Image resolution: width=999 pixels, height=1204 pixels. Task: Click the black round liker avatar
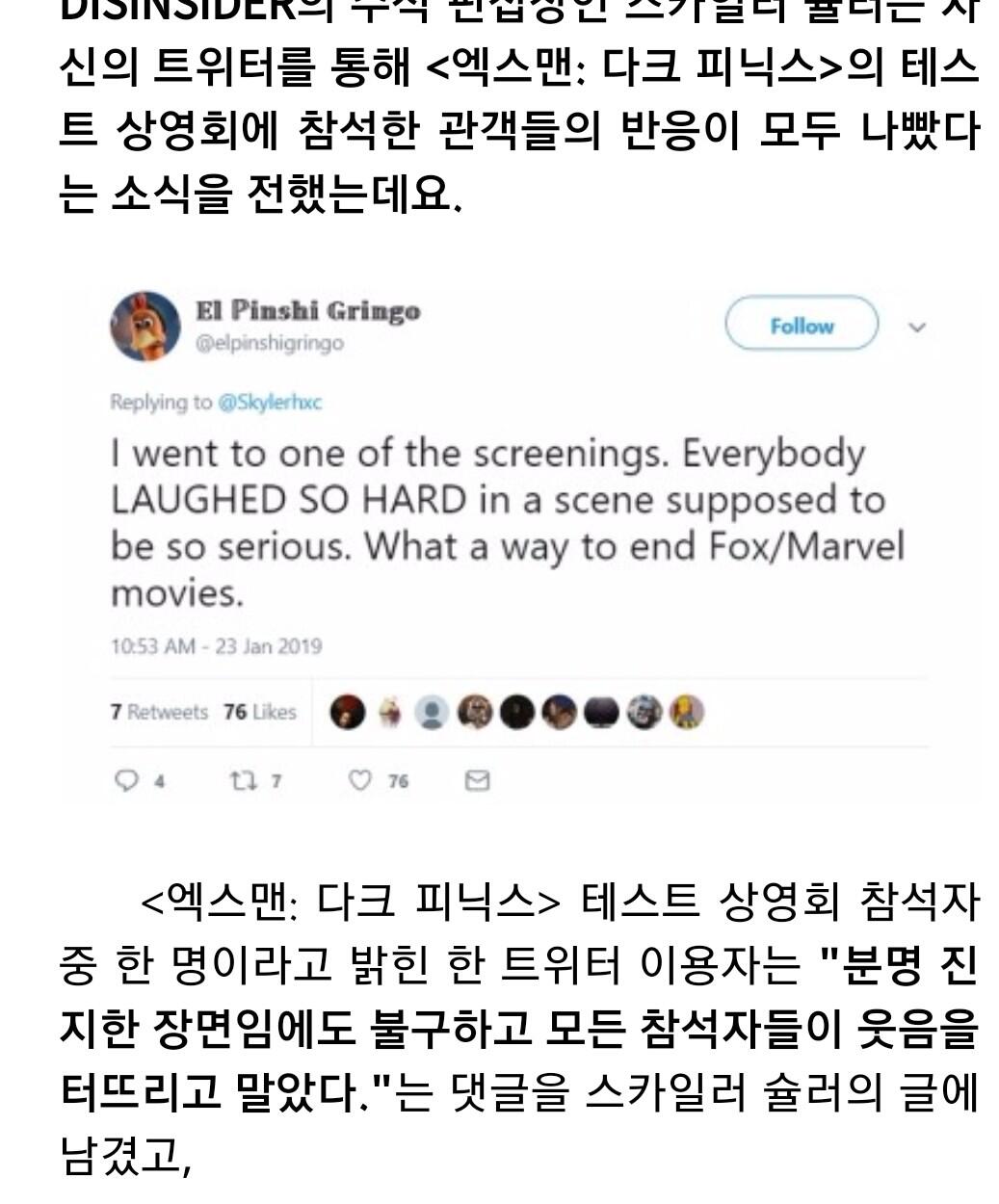tap(518, 713)
